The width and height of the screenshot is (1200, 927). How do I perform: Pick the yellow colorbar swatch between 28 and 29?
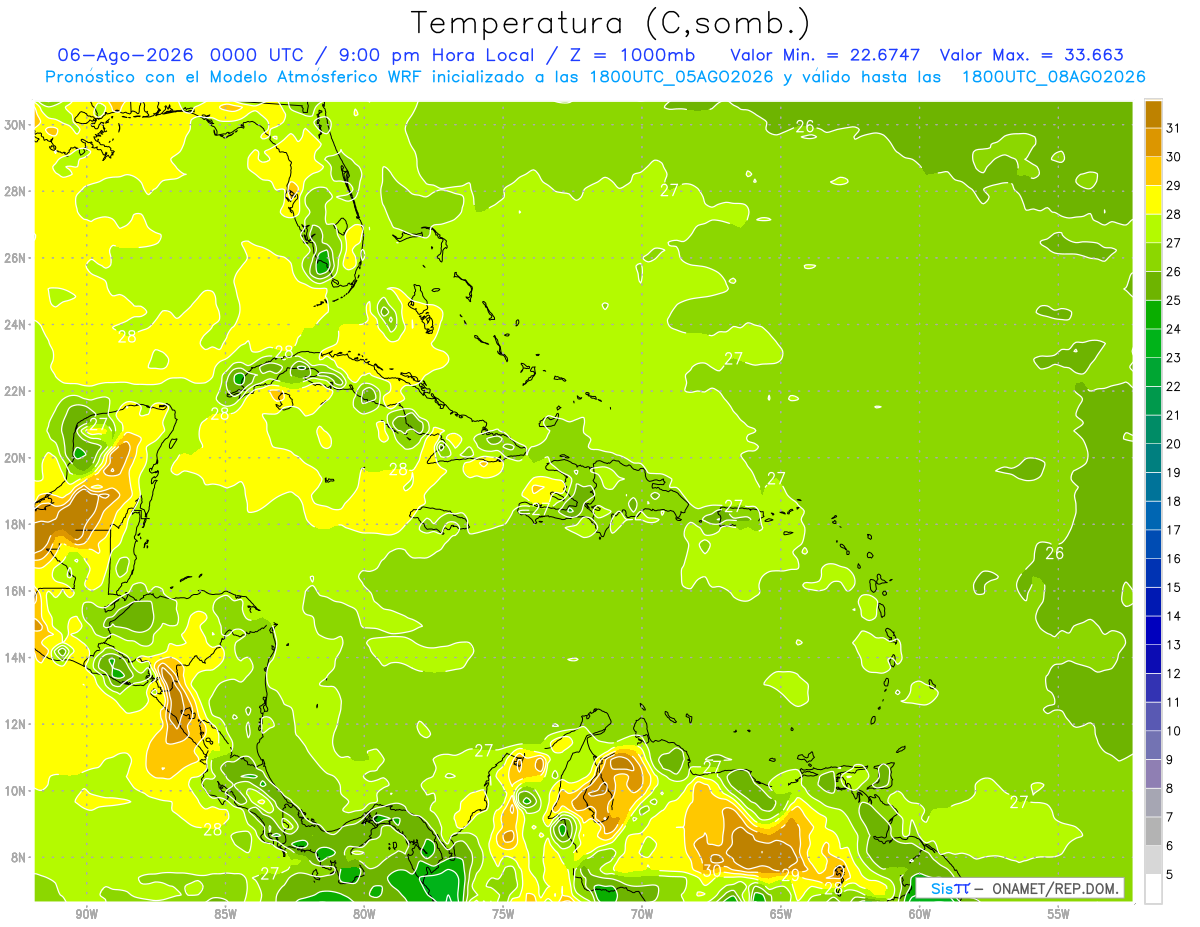tap(1153, 199)
